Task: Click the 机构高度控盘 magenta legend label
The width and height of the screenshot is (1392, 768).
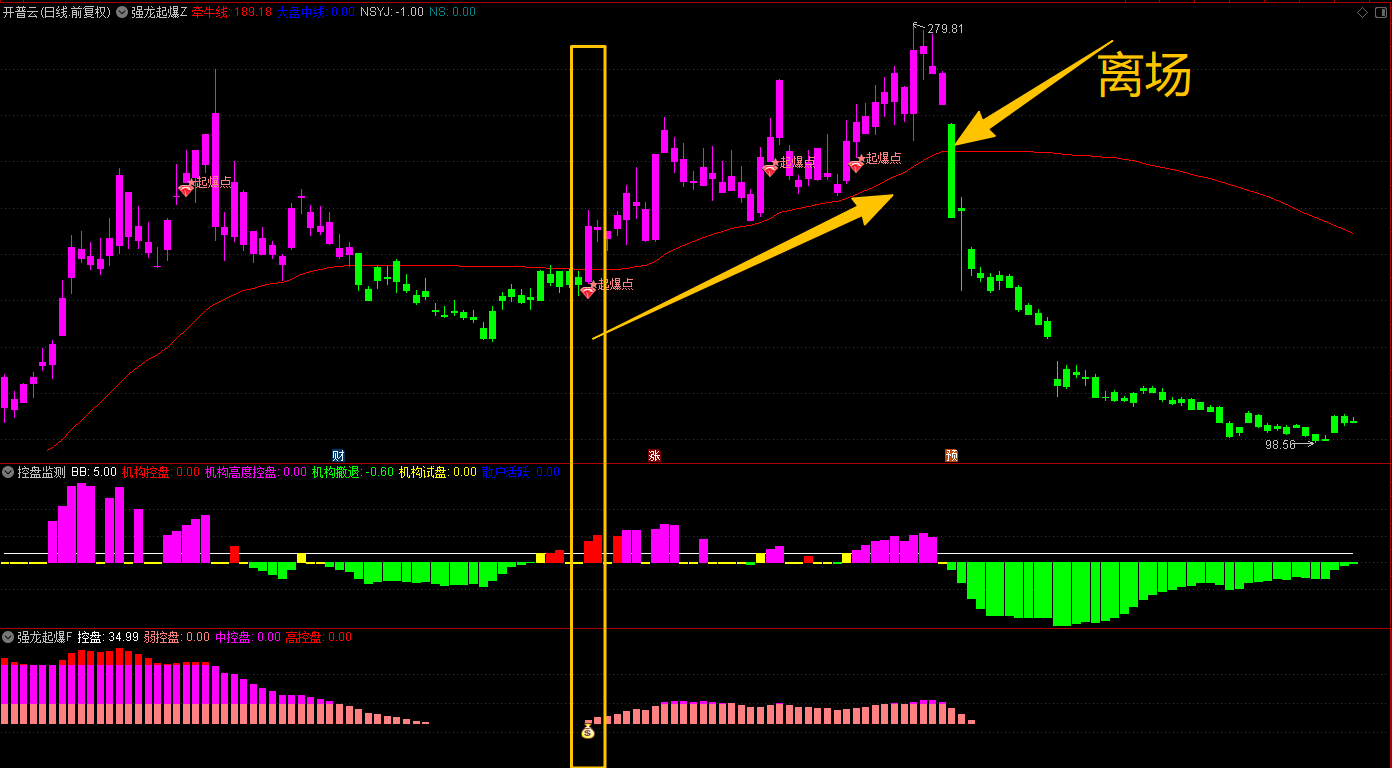Action: coord(242,472)
